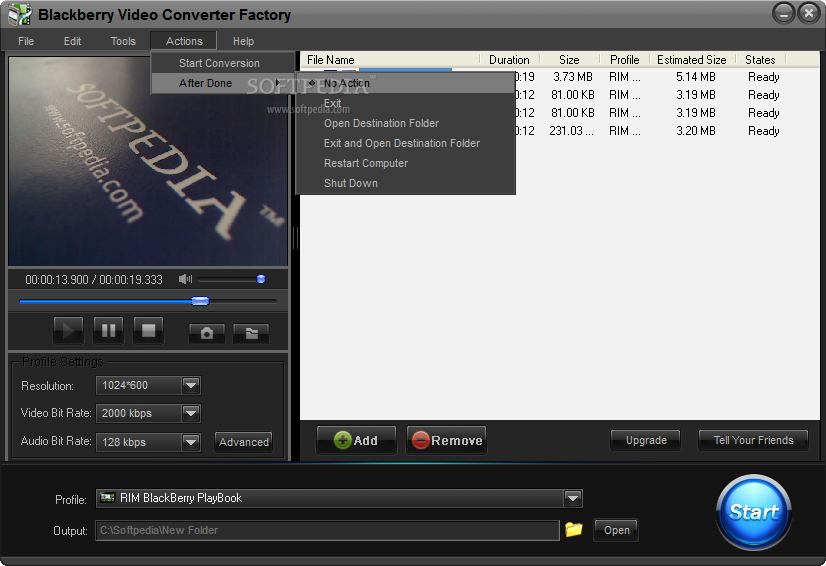Viewport: 826px width, 566px height.
Task: Sort by Profile column header
Action: pos(624,60)
